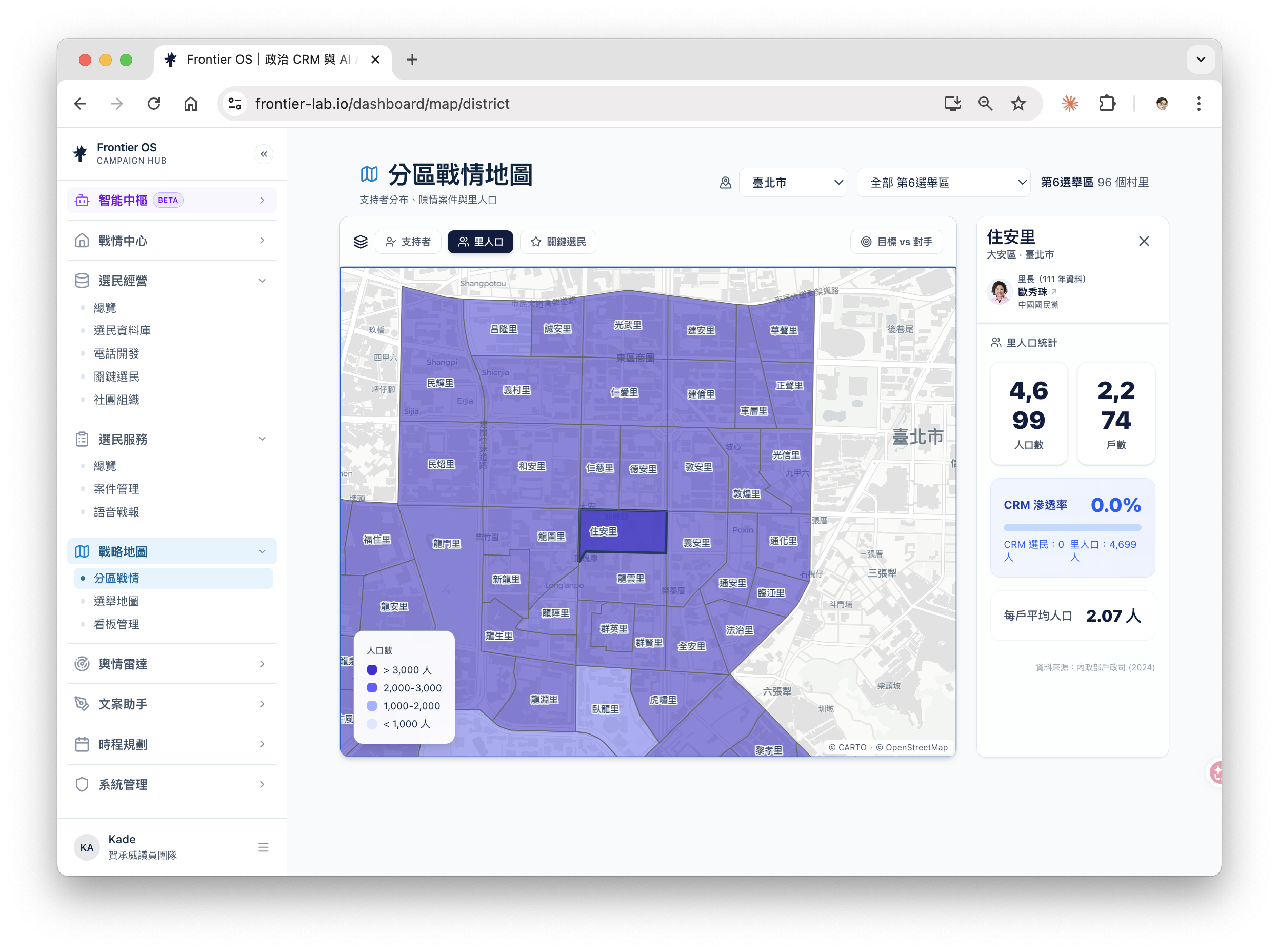Open the 全部 第6選舉區 dropdown
The image size is (1279, 952).
[x=943, y=183]
